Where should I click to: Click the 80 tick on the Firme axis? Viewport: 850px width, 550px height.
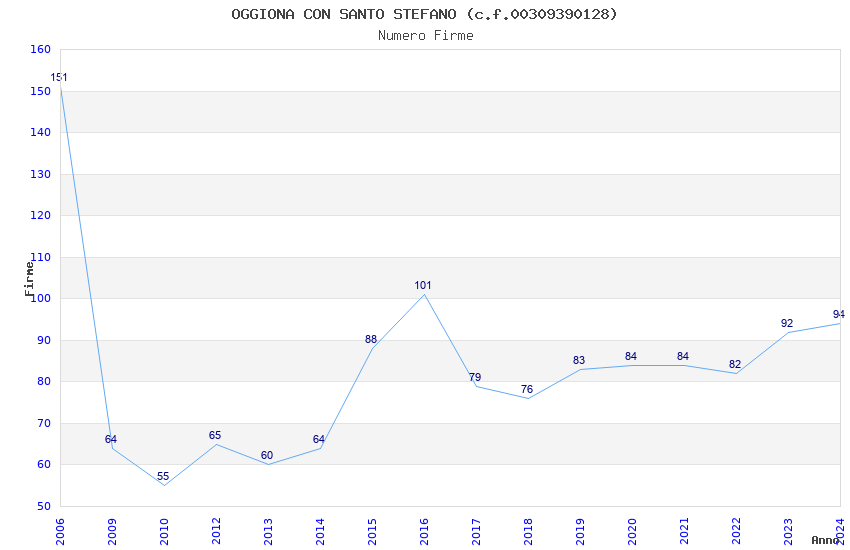(x=44, y=381)
